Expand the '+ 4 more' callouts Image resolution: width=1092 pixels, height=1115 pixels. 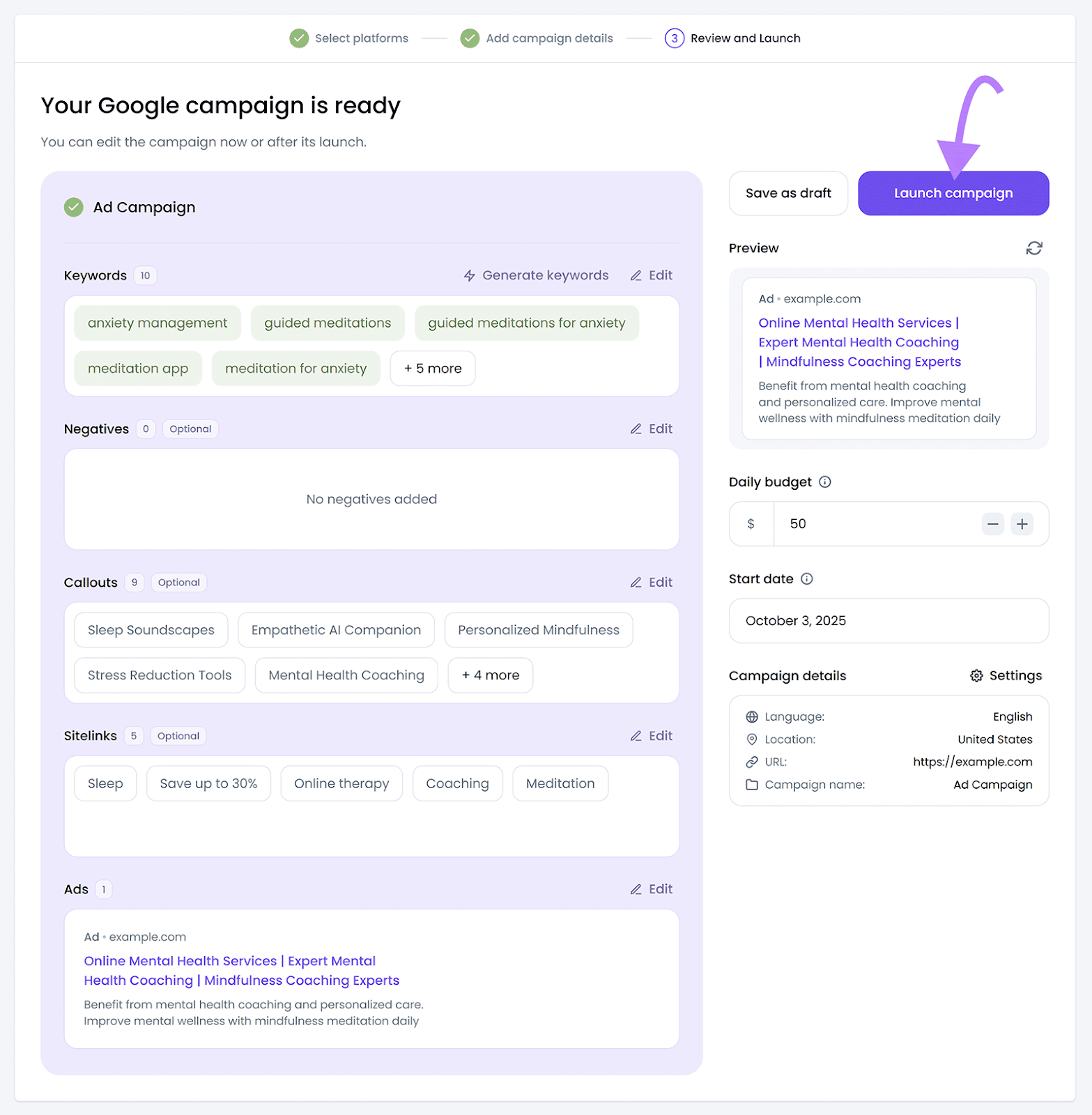[490, 675]
